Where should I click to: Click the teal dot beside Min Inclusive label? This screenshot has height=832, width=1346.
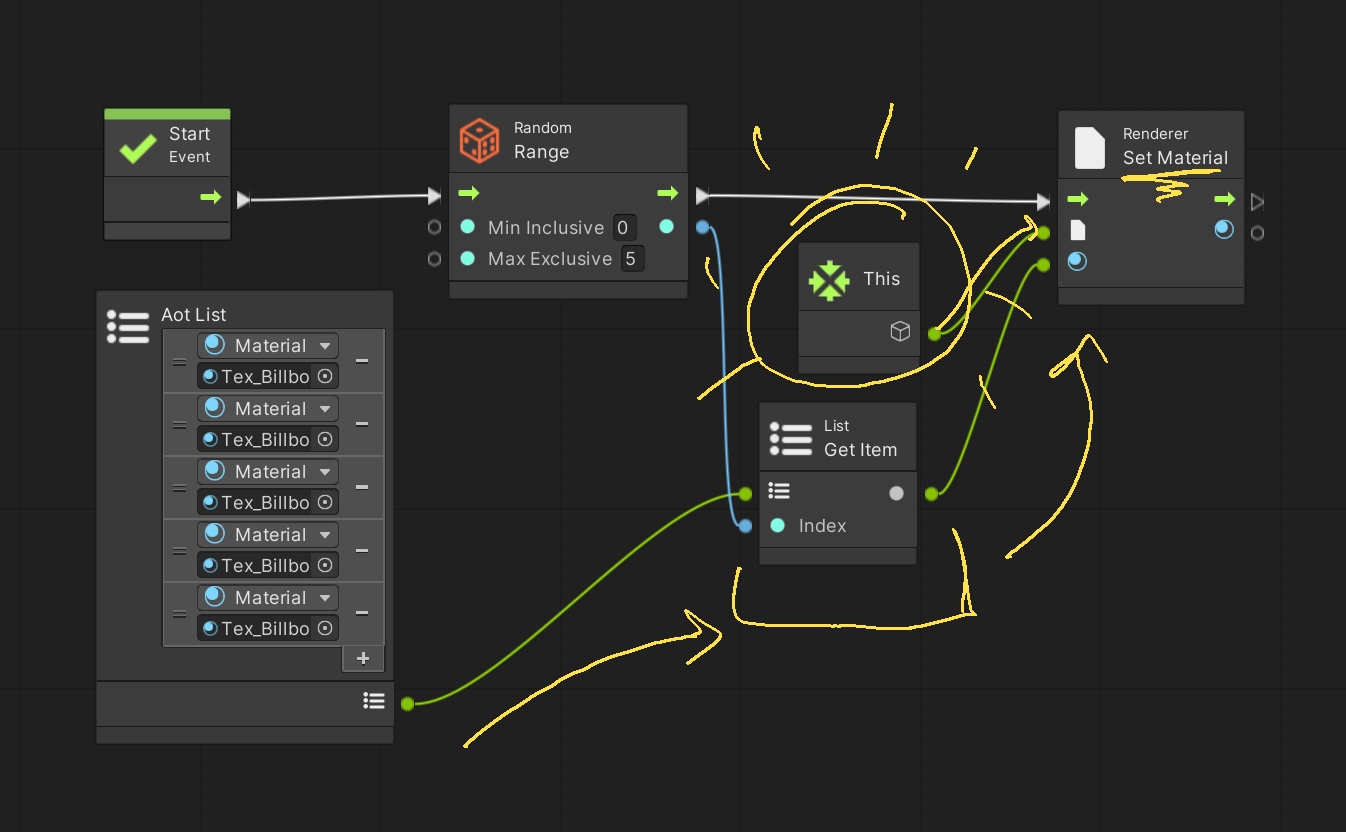(x=467, y=227)
